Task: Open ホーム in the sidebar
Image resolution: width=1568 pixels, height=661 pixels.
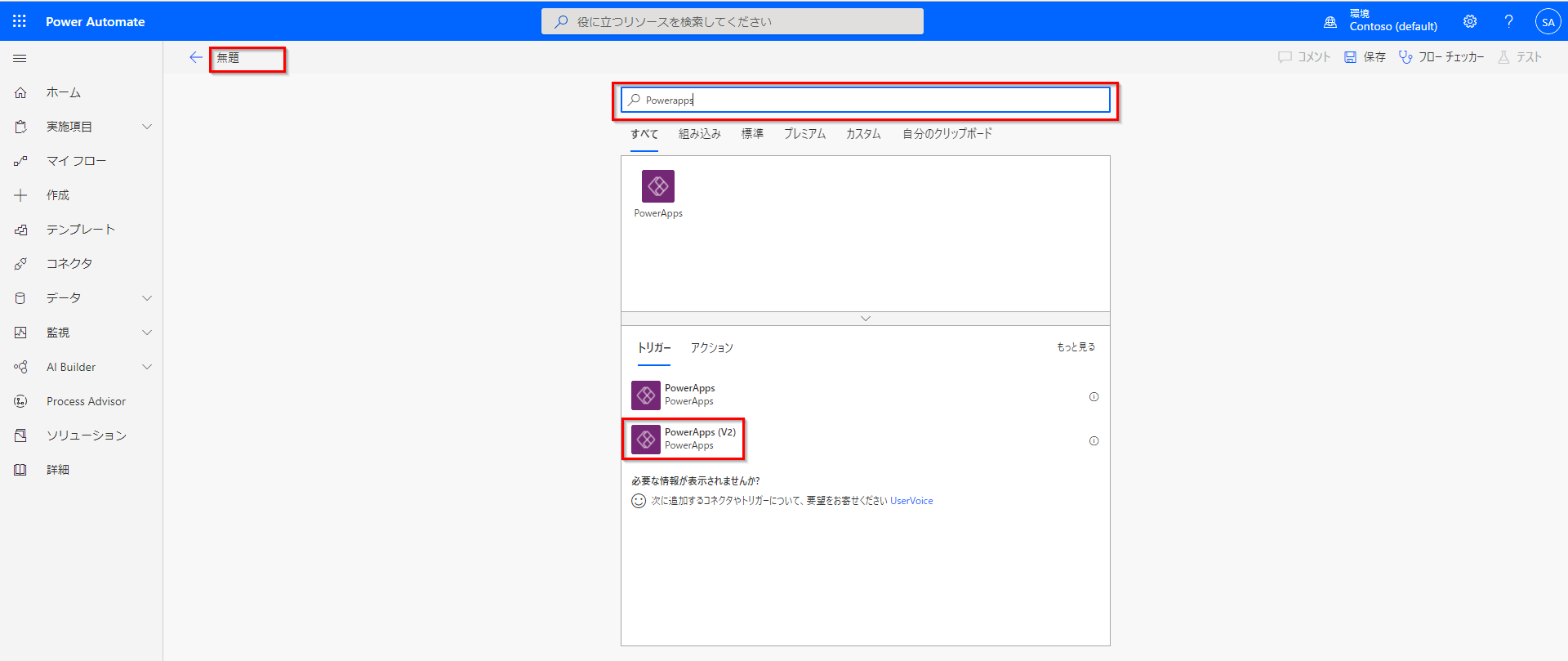Action: 63,92
